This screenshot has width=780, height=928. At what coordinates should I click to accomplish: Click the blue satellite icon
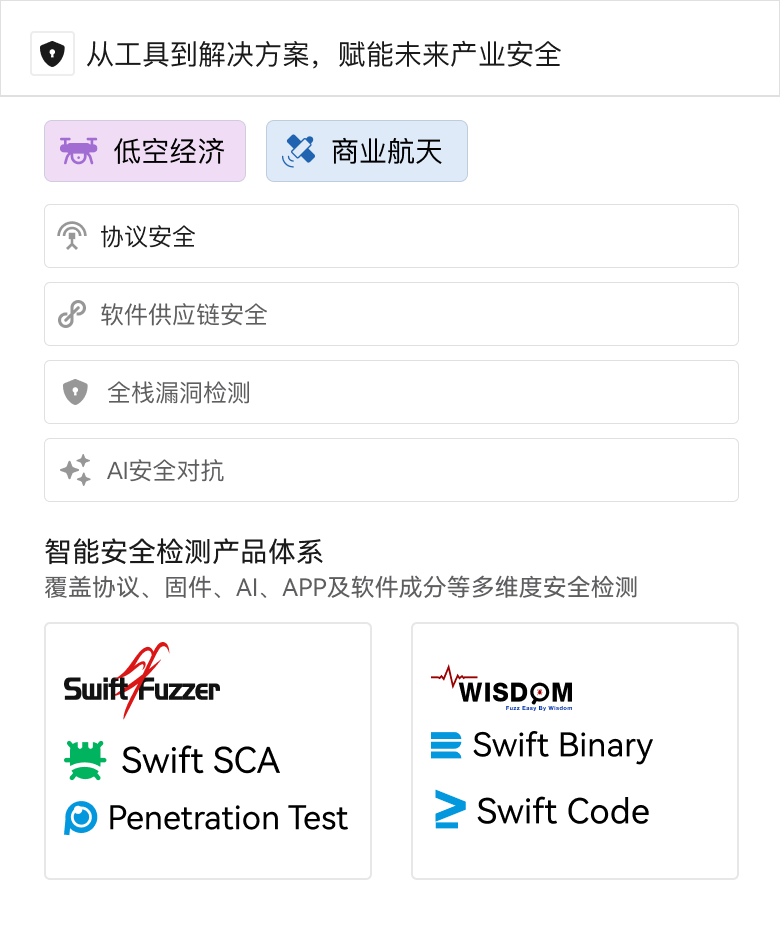tap(300, 151)
